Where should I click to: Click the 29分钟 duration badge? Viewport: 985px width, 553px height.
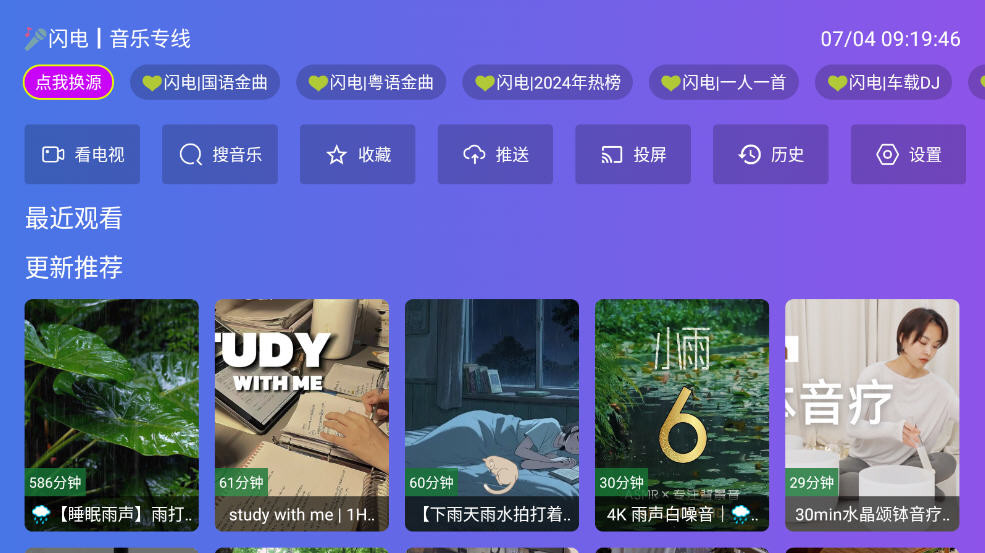(812, 483)
